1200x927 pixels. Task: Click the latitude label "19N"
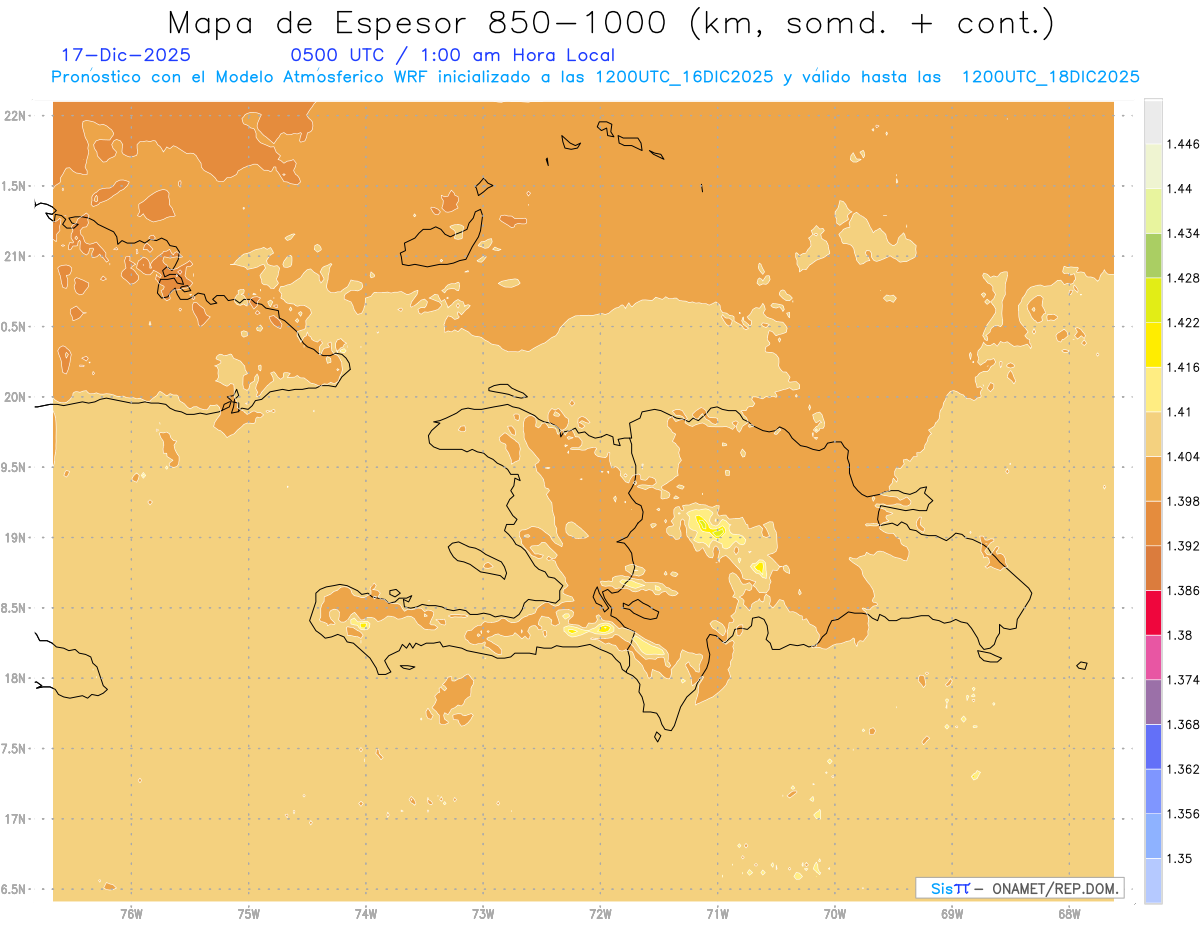pyautogui.click(x=15, y=537)
